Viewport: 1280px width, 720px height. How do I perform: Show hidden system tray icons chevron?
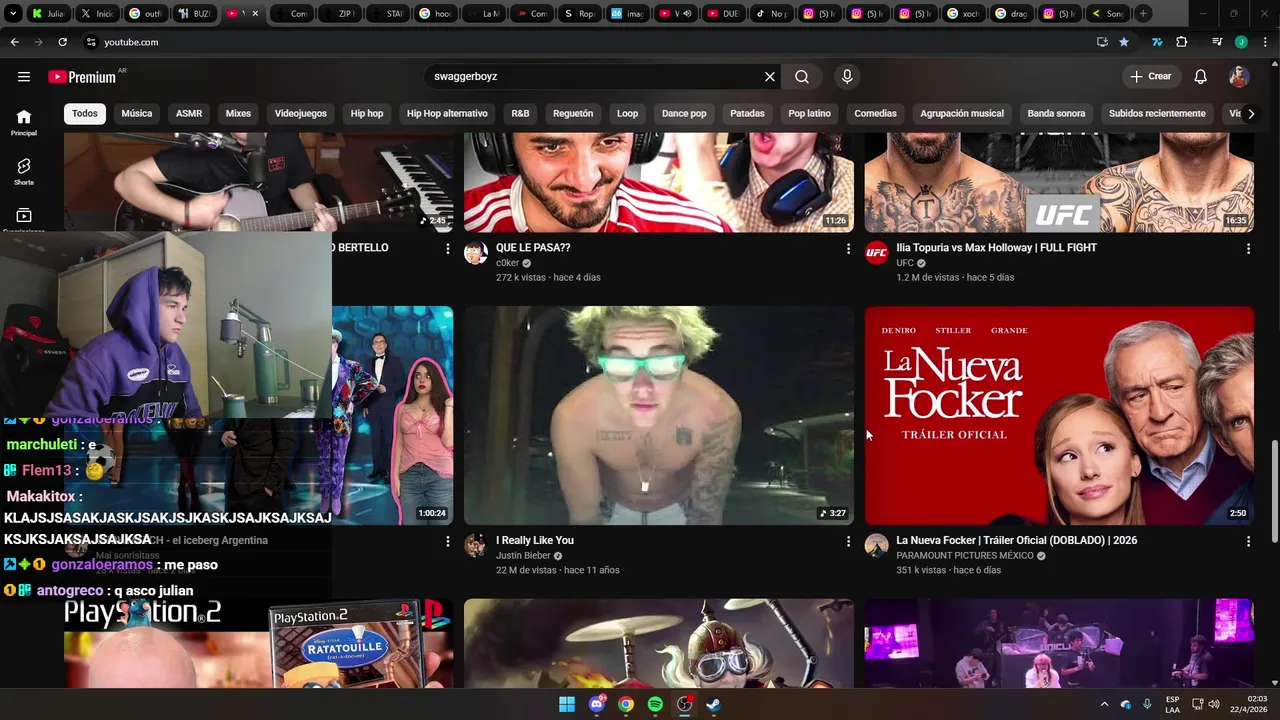1104,704
